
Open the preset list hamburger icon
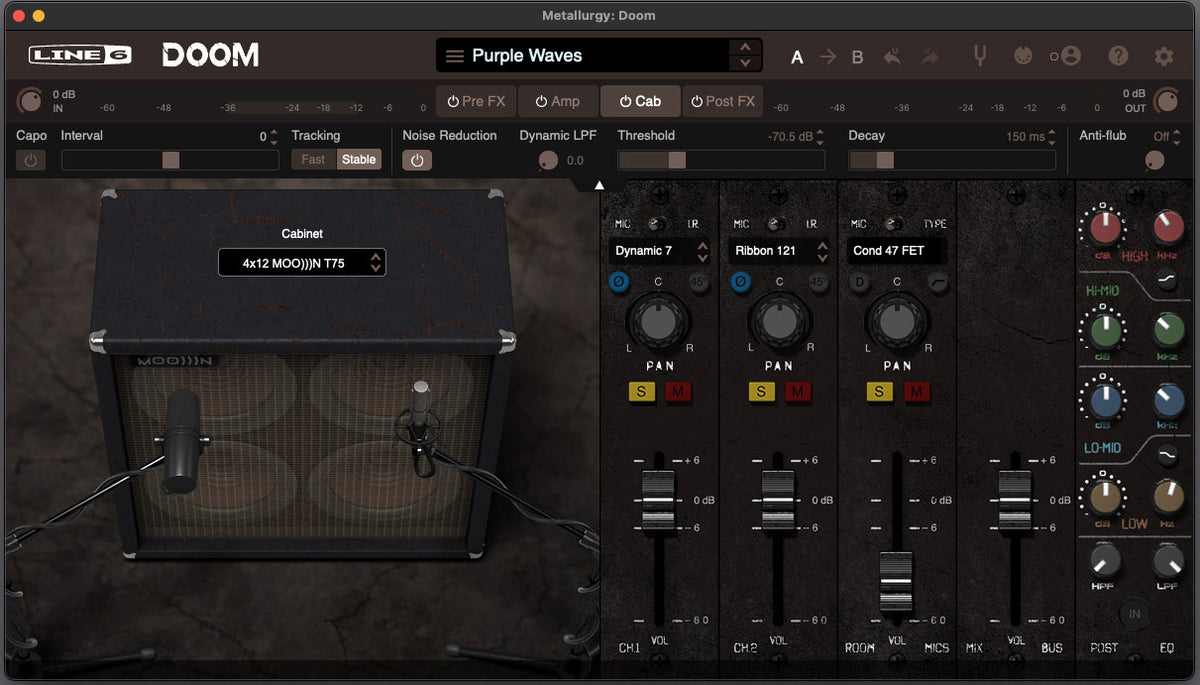click(455, 56)
